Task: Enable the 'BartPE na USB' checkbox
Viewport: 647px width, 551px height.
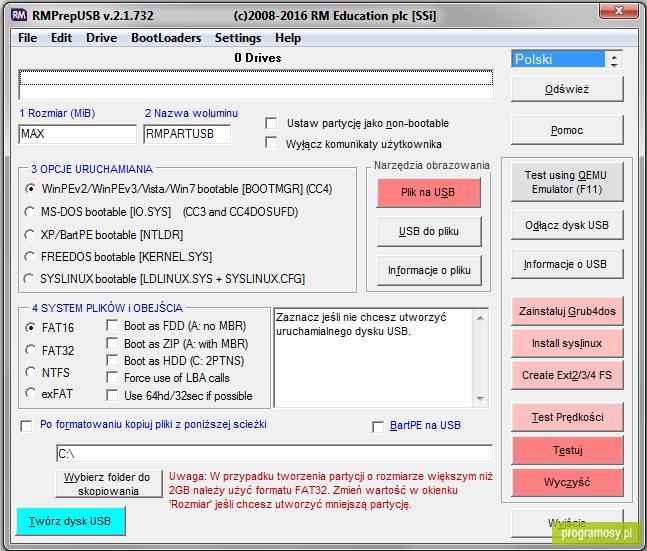Action: (378, 427)
